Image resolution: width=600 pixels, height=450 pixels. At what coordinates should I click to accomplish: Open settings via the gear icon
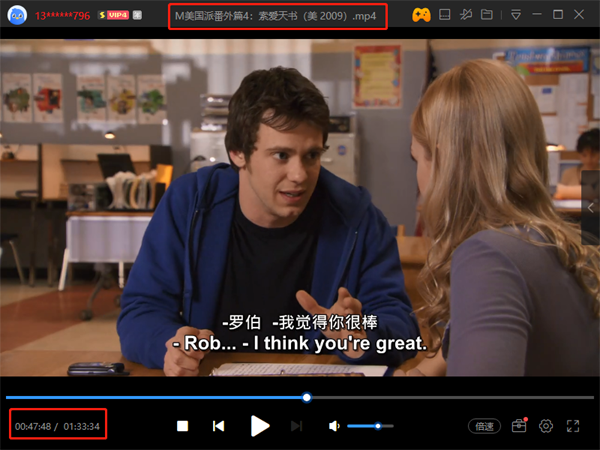[546, 426]
